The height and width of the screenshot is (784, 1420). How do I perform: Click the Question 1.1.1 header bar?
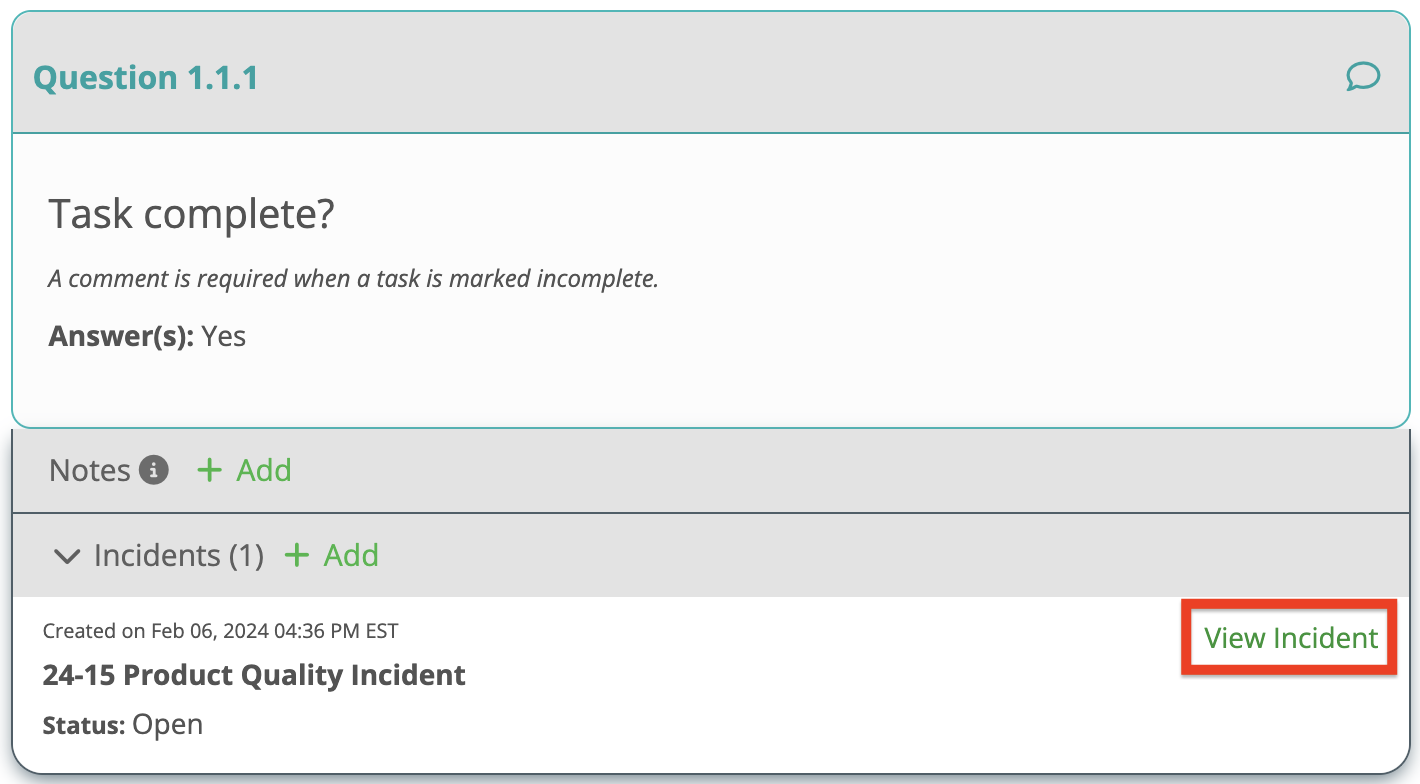point(710,73)
